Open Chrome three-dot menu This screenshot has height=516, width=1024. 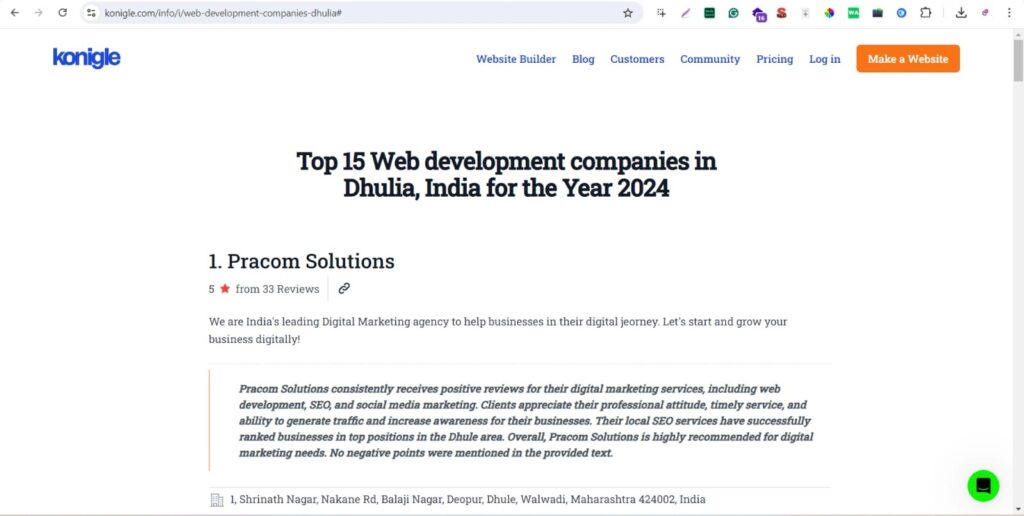point(1009,12)
